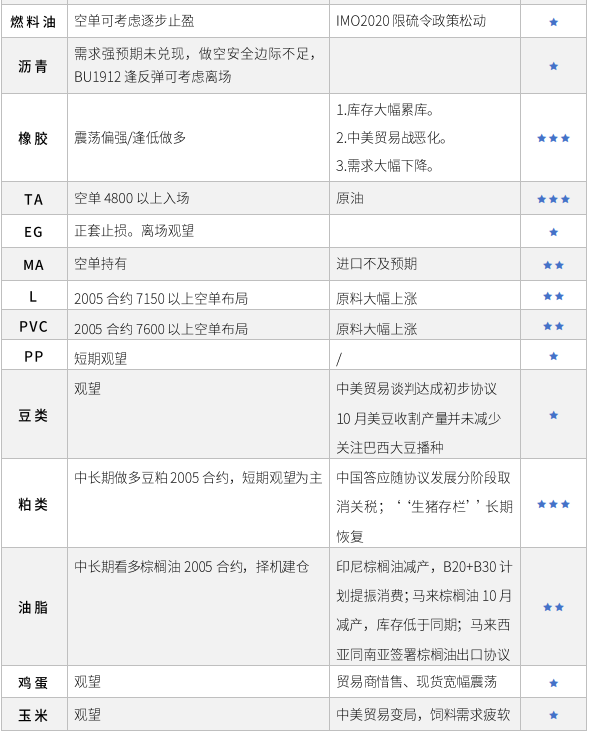Click the star rating in the 沥青 row
Screen dimensions: 591x734
click(553, 66)
